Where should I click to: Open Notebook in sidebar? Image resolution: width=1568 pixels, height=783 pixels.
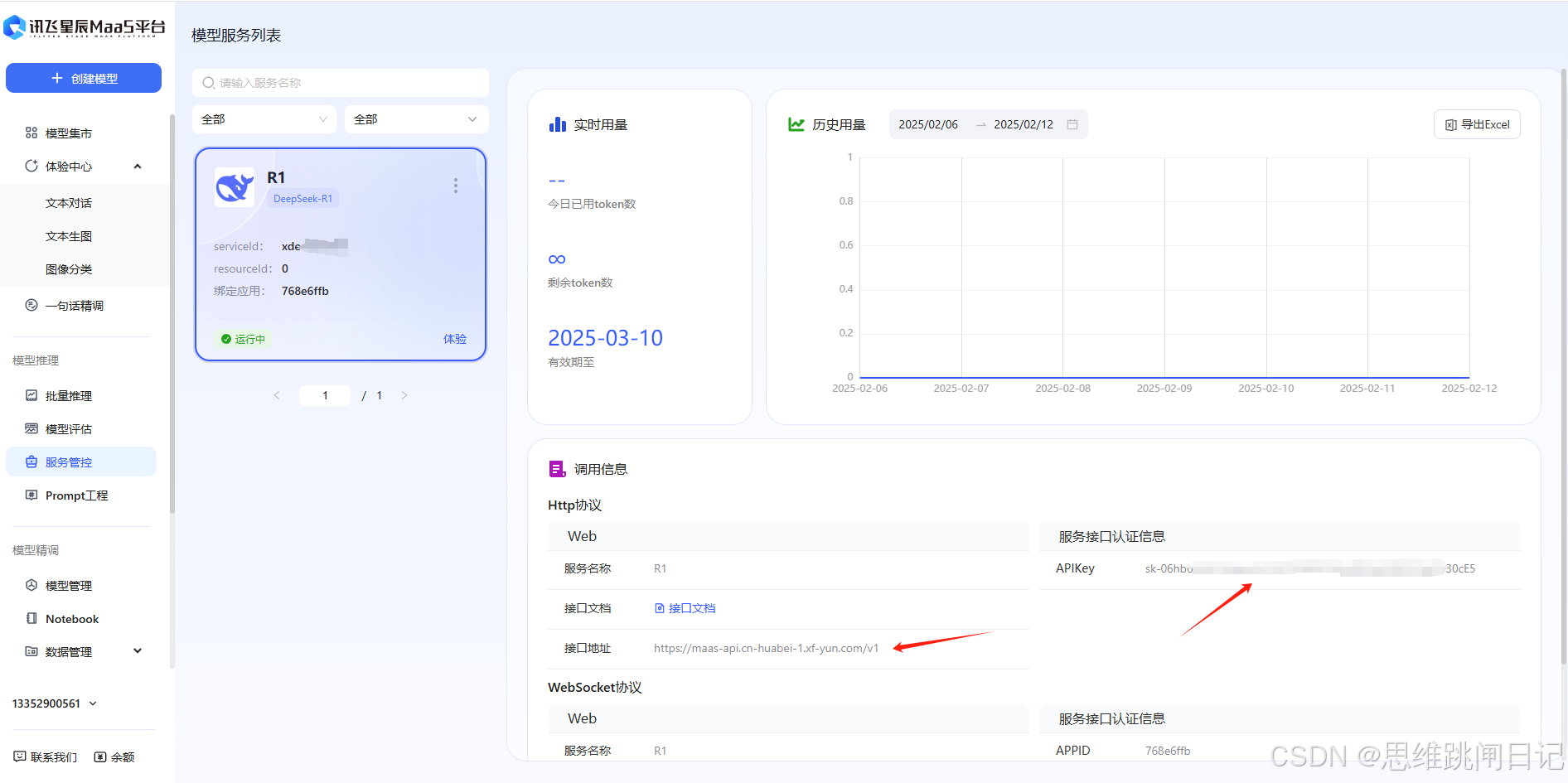click(x=72, y=619)
